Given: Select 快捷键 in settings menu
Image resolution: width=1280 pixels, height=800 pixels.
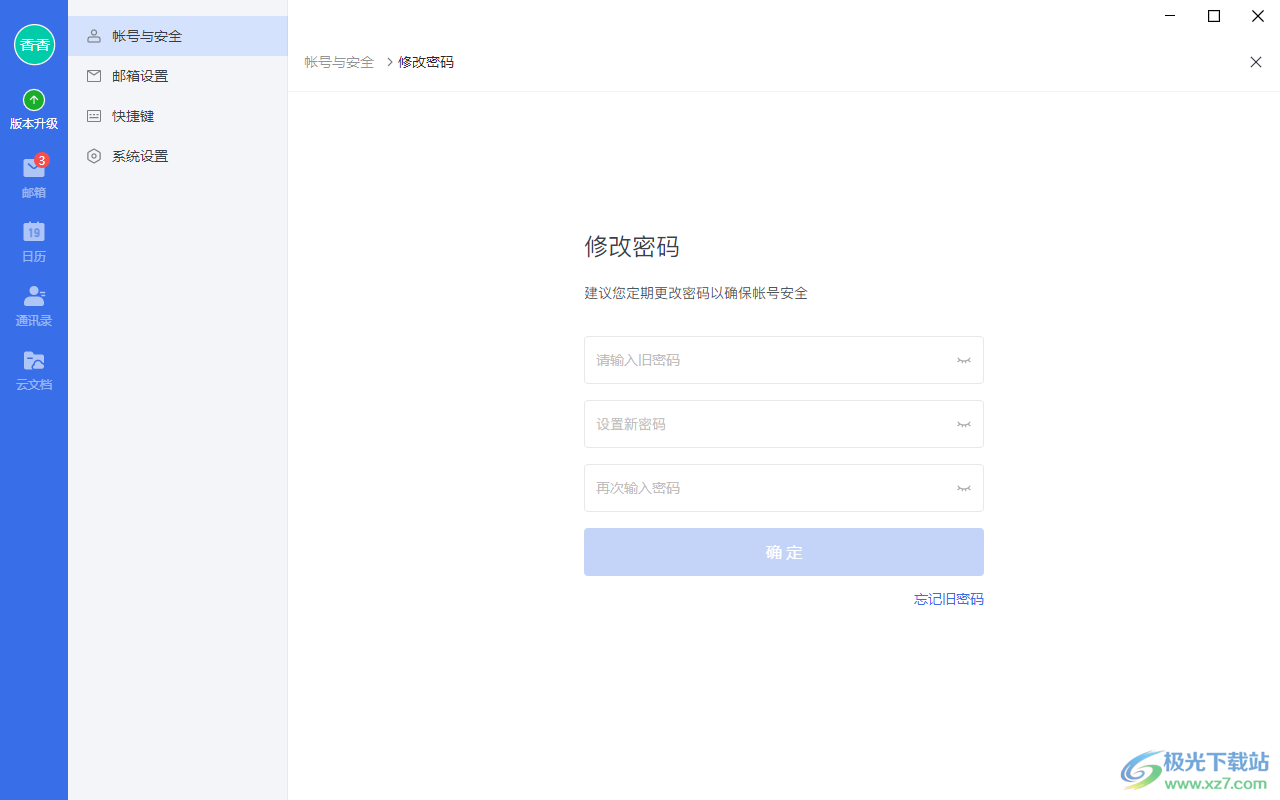Looking at the screenshot, I should (x=178, y=116).
